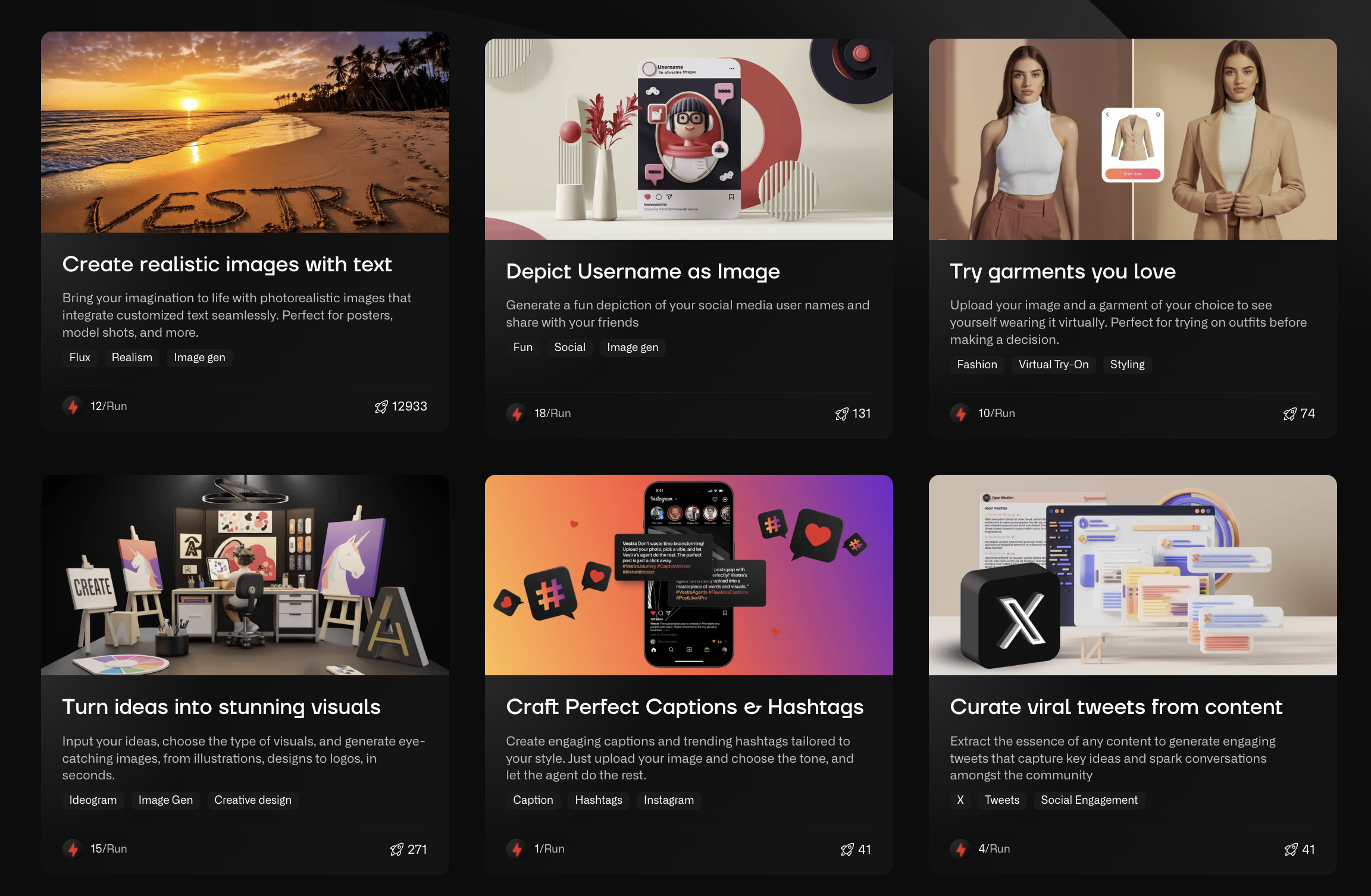Select the Virtual Try-On tag
This screenshot has width=1371, height=896.
click(x=1053, y=365)
